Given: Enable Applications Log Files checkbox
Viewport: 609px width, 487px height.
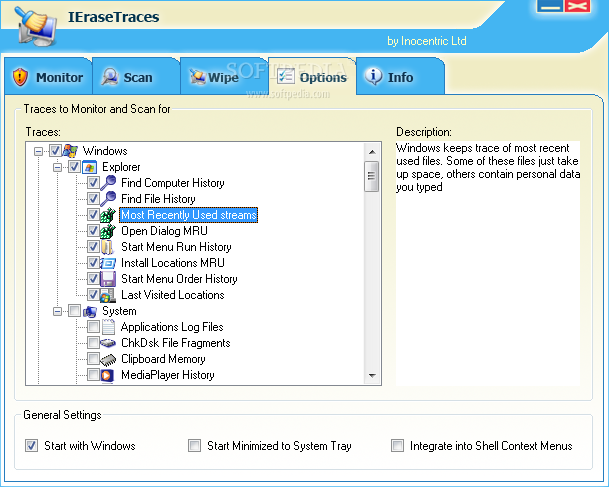Looking at the screenshot, I should pyautogui.click(x=93, y=327).
